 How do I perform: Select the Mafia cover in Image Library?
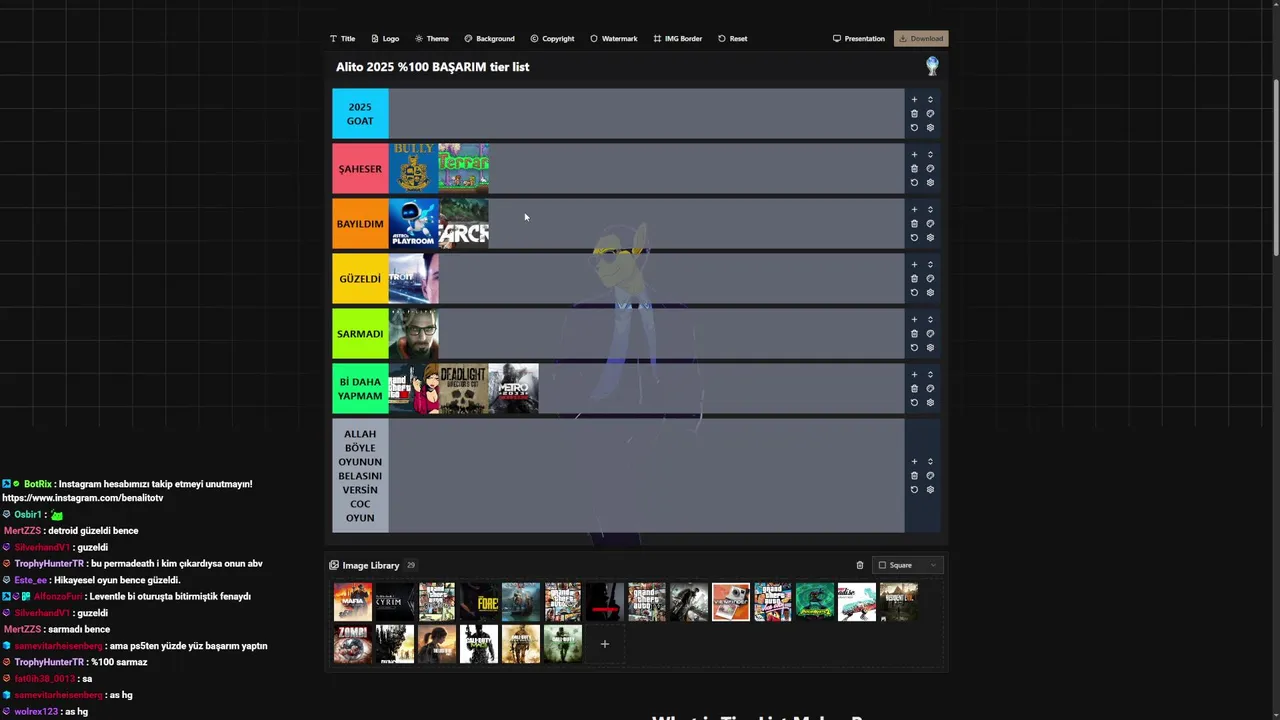(x=353, y=602)
